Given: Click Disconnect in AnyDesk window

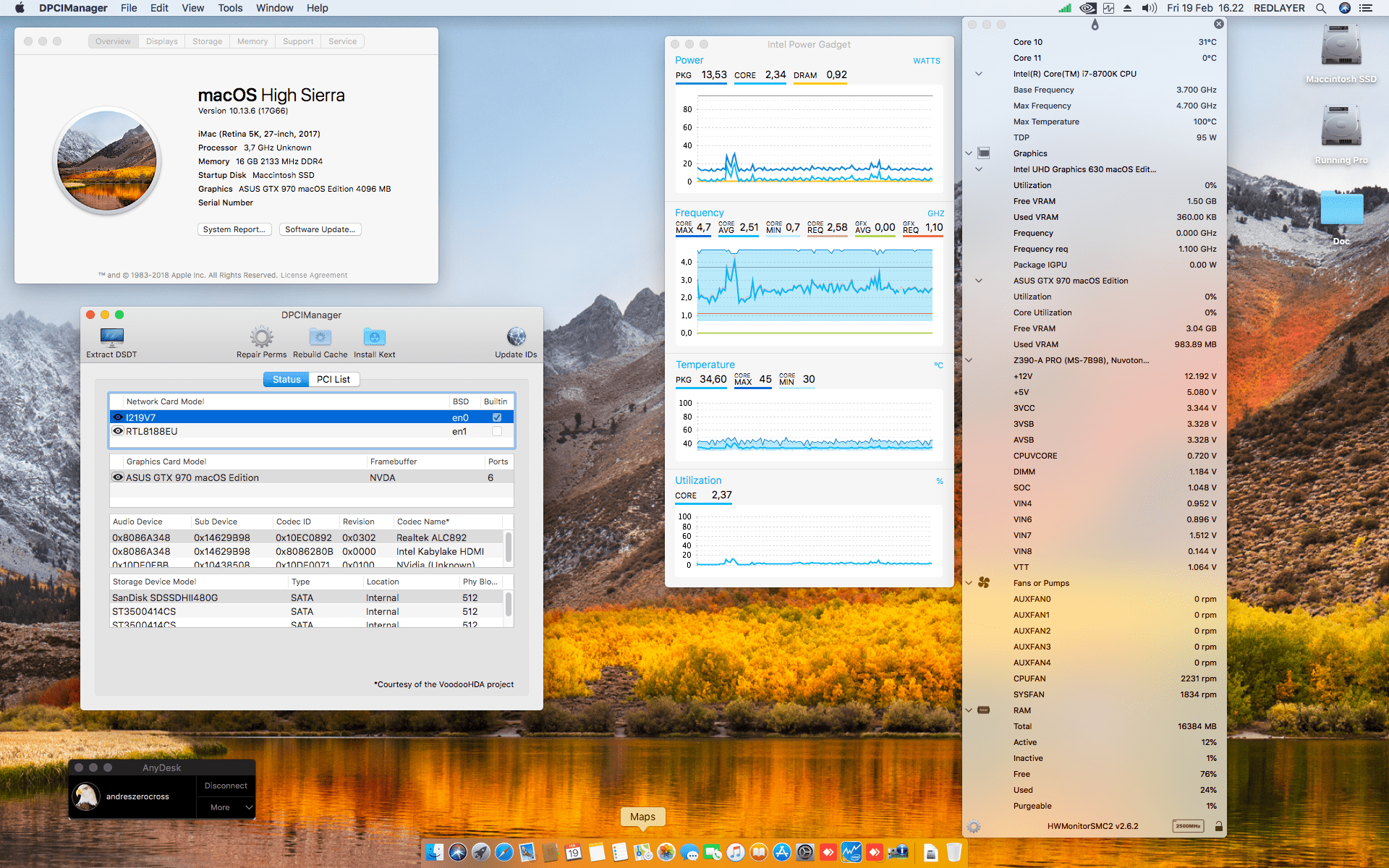Looking at the screenshot, I should (x=226, y=786).
